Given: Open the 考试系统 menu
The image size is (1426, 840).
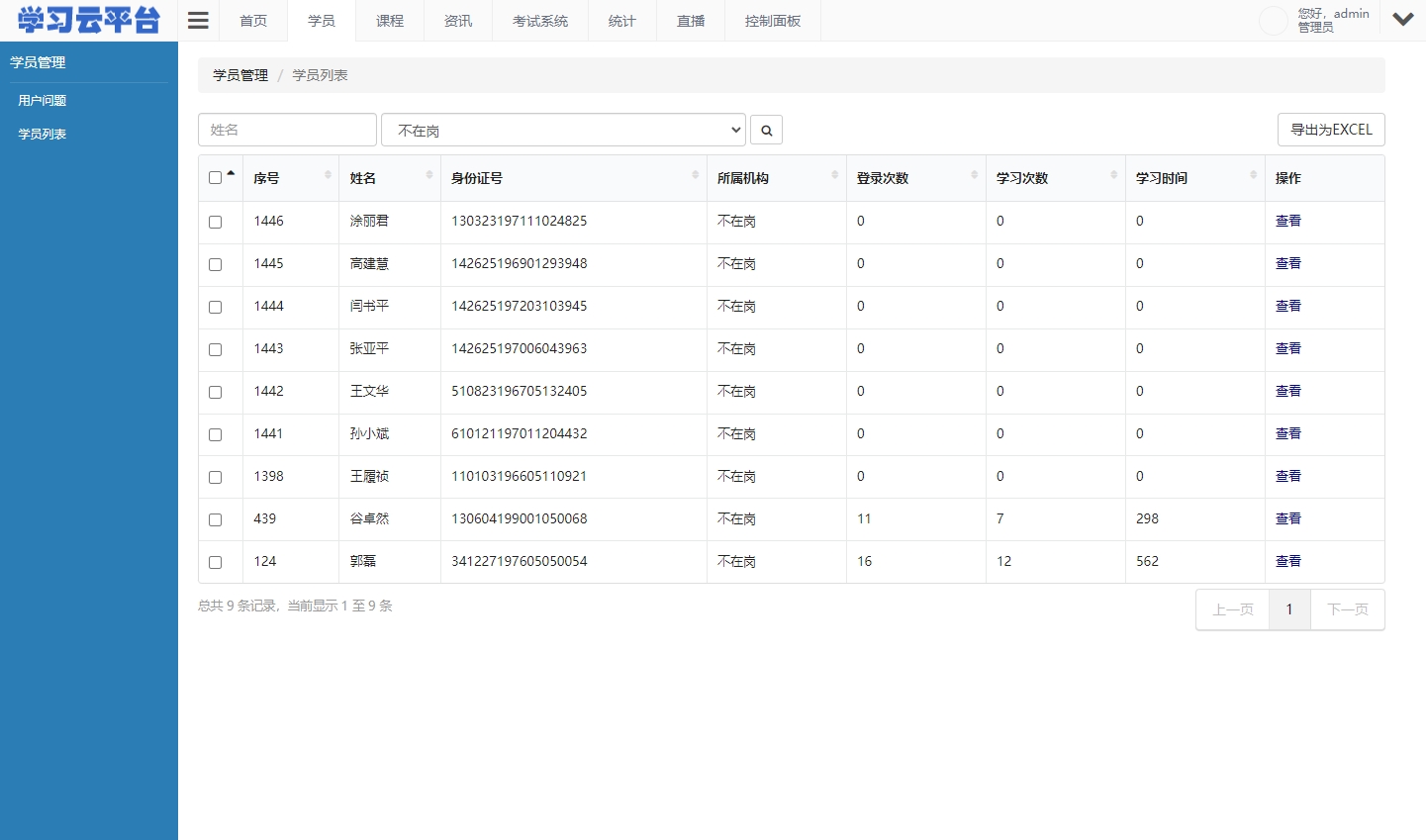Looking at the screenshot, I should 540,20.
